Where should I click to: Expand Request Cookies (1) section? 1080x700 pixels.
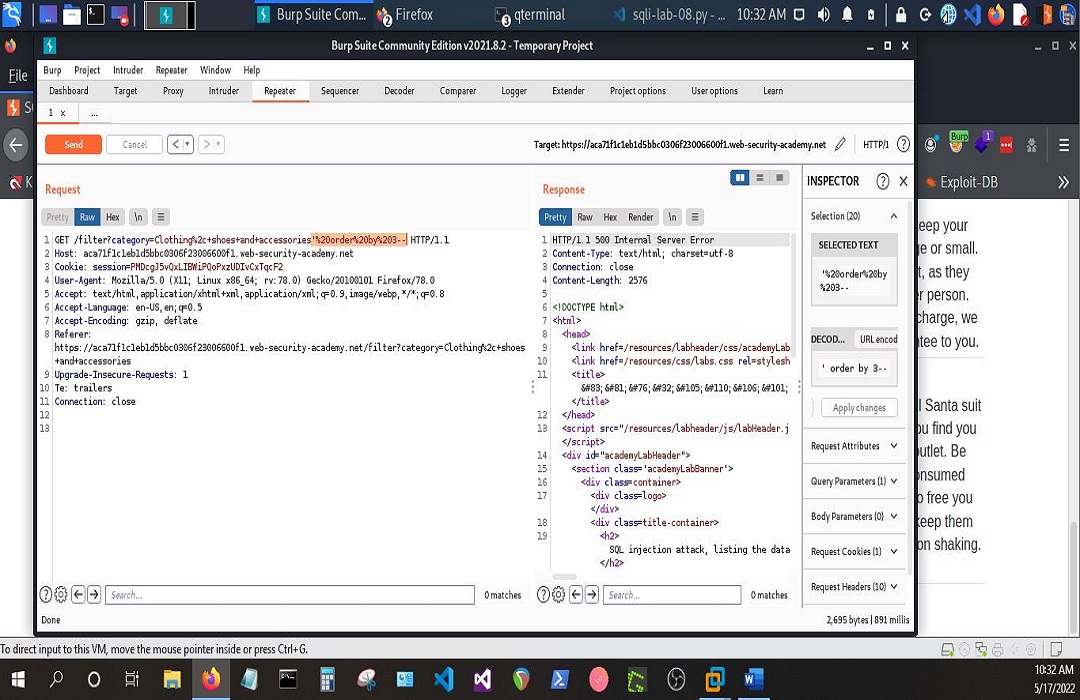[854, 551]
